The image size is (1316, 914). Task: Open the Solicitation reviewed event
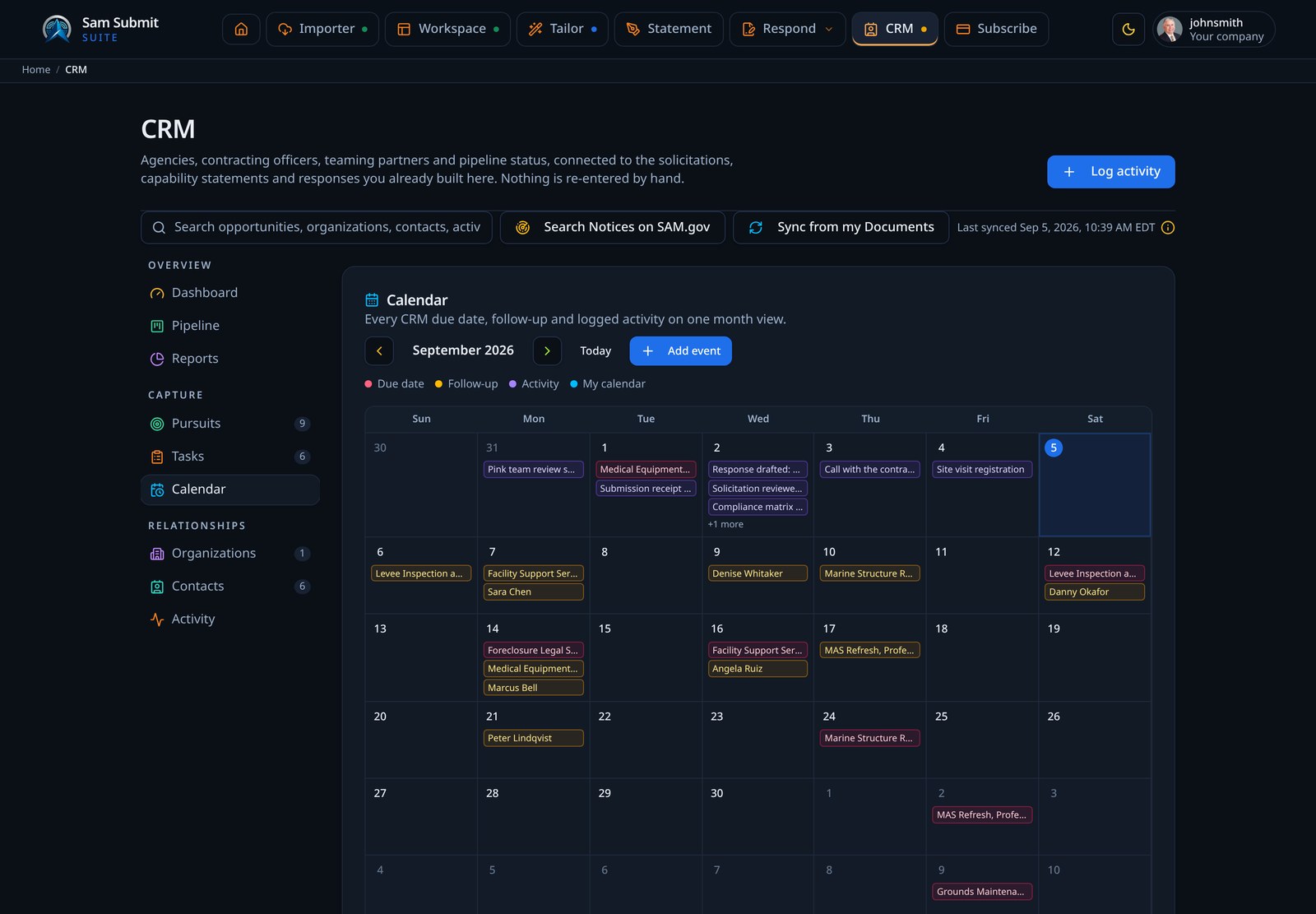(x=758, y=489)
